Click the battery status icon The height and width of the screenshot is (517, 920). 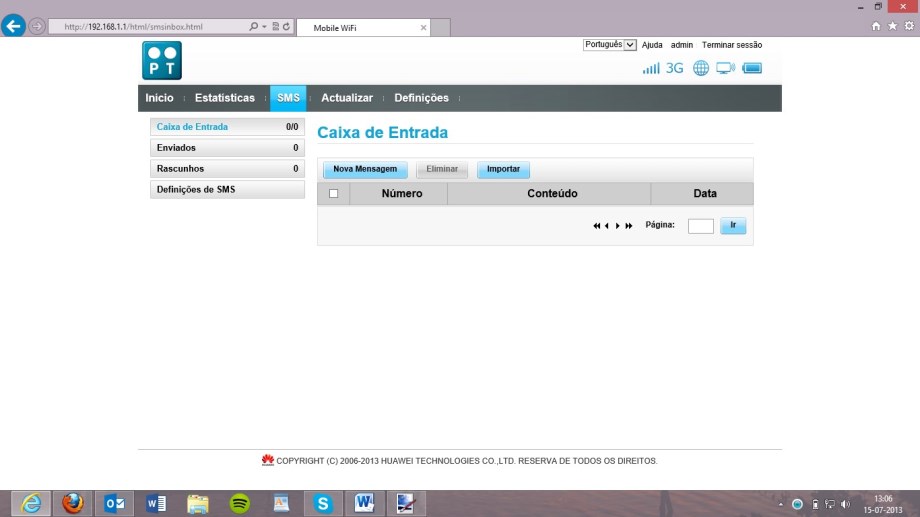pos(753,69)
